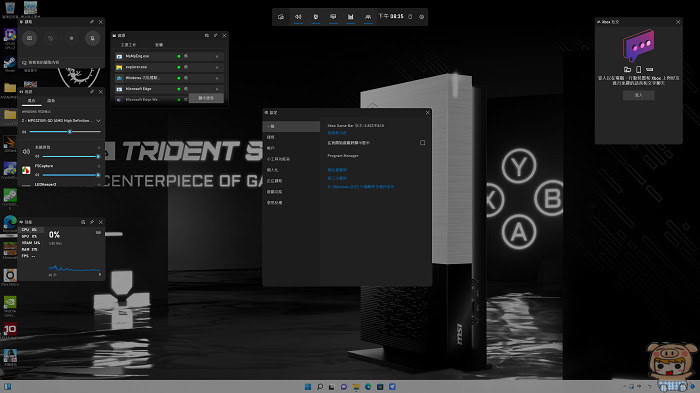The height and width of the screenshot is (393, 700).
Task: Take a screenshot with the camera button
Action: [x=29, y=38]
